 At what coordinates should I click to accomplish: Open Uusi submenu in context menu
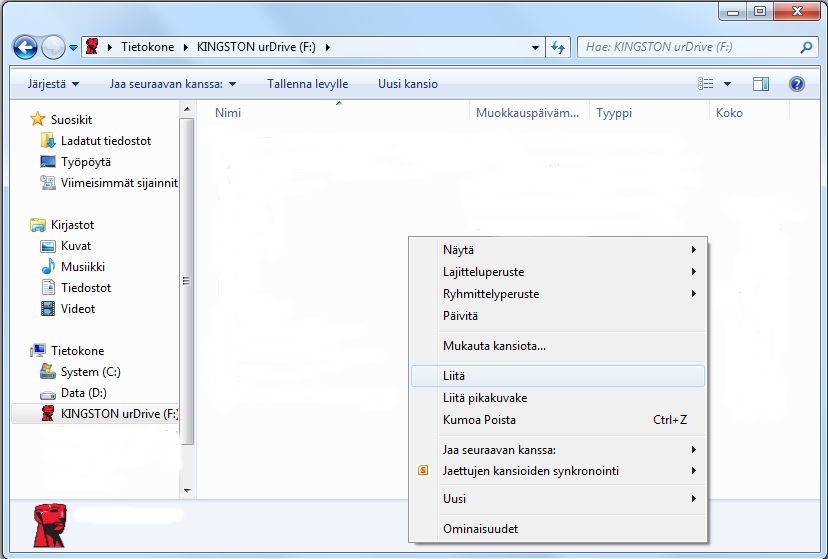click(558, 499)
